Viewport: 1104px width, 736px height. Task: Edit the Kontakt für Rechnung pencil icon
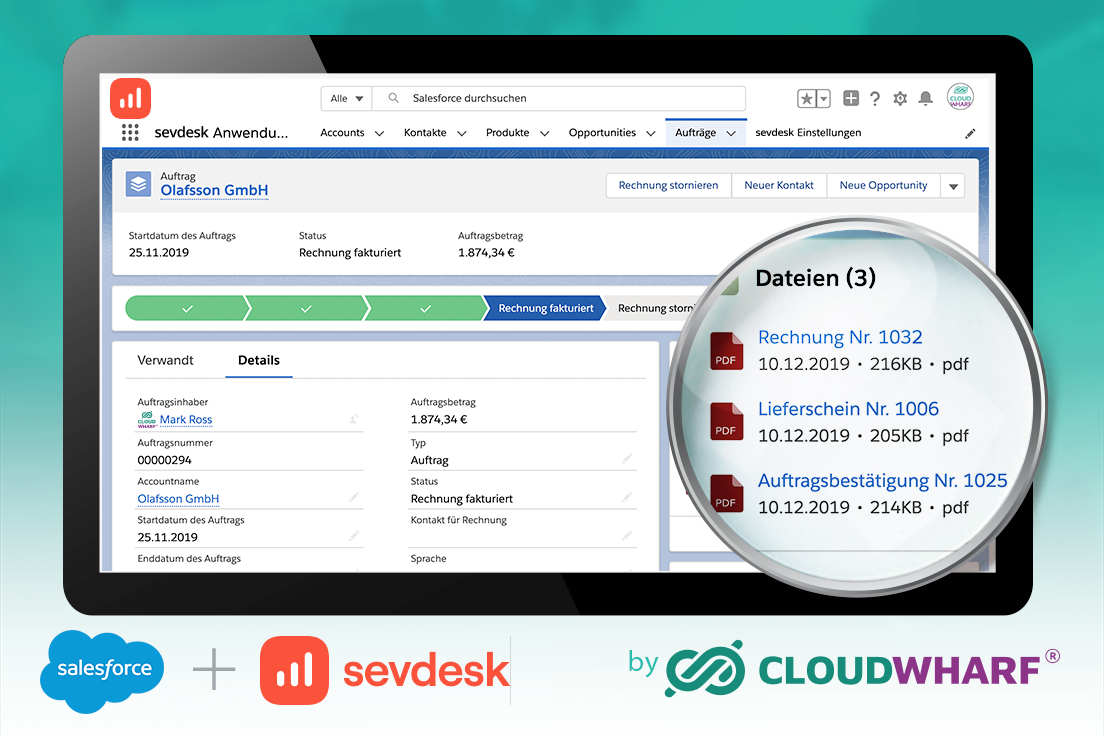627,537
